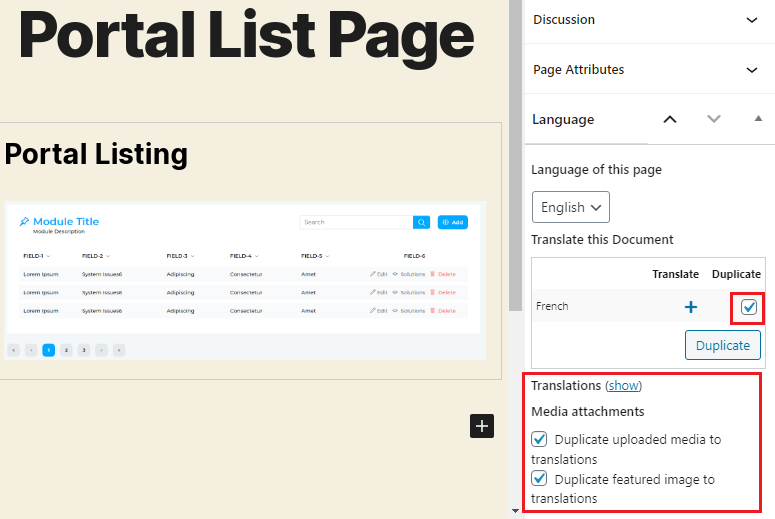The height and width of the screenshot is (519, 775).
Task: Click the plus icon to translate to French
Action: pyautogui.click(x=690, y=307)
